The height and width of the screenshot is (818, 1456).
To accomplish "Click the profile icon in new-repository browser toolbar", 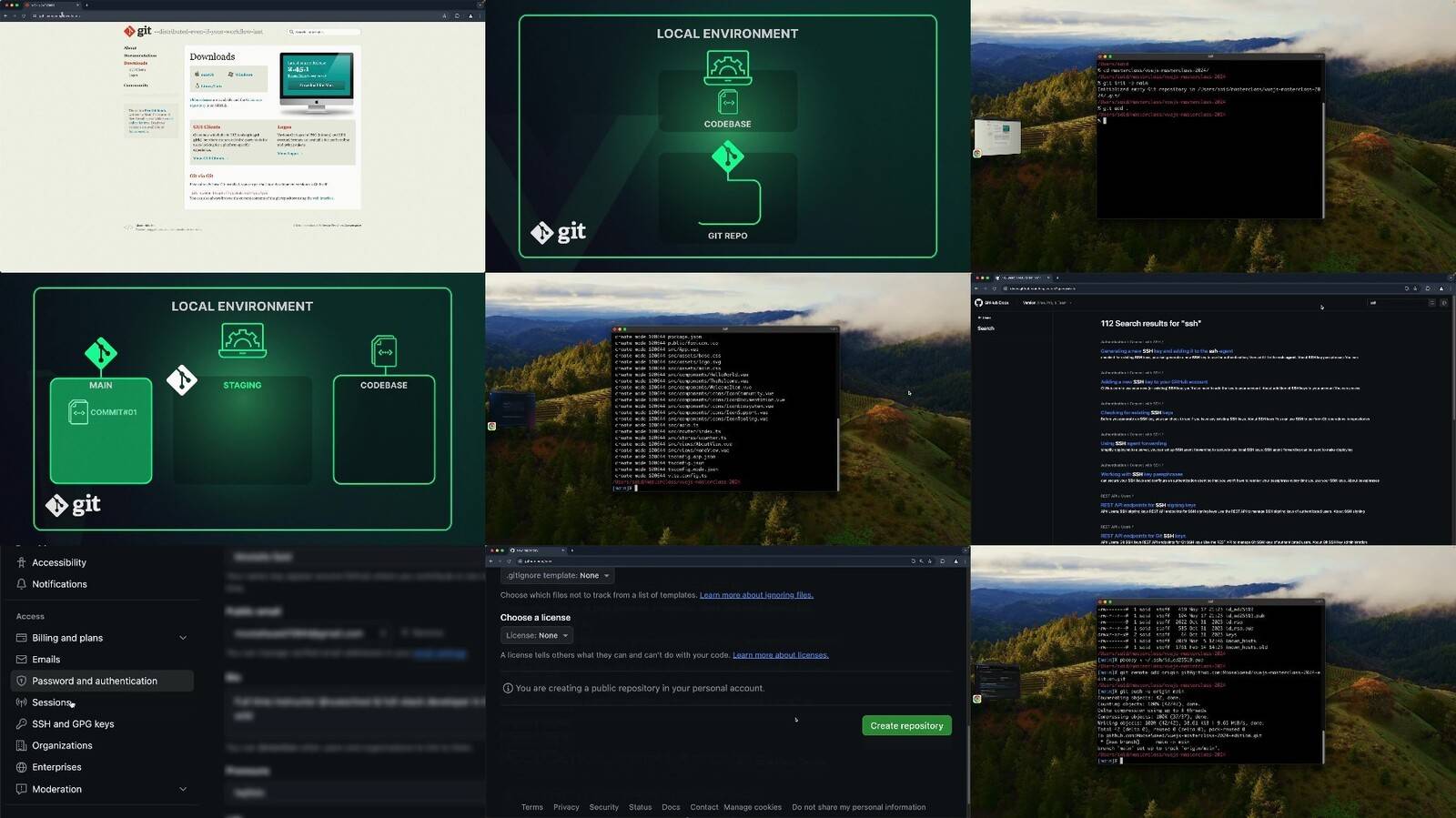I will [x=955, y=561].
